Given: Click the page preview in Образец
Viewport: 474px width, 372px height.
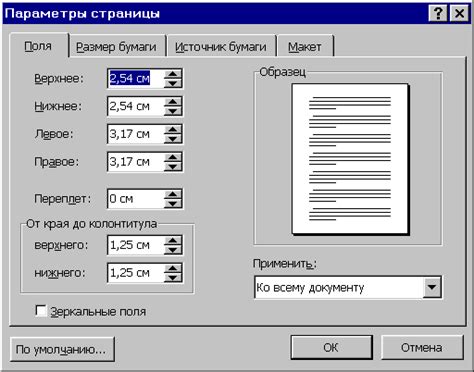Looking at the screenshot, I should coord(350,159).
